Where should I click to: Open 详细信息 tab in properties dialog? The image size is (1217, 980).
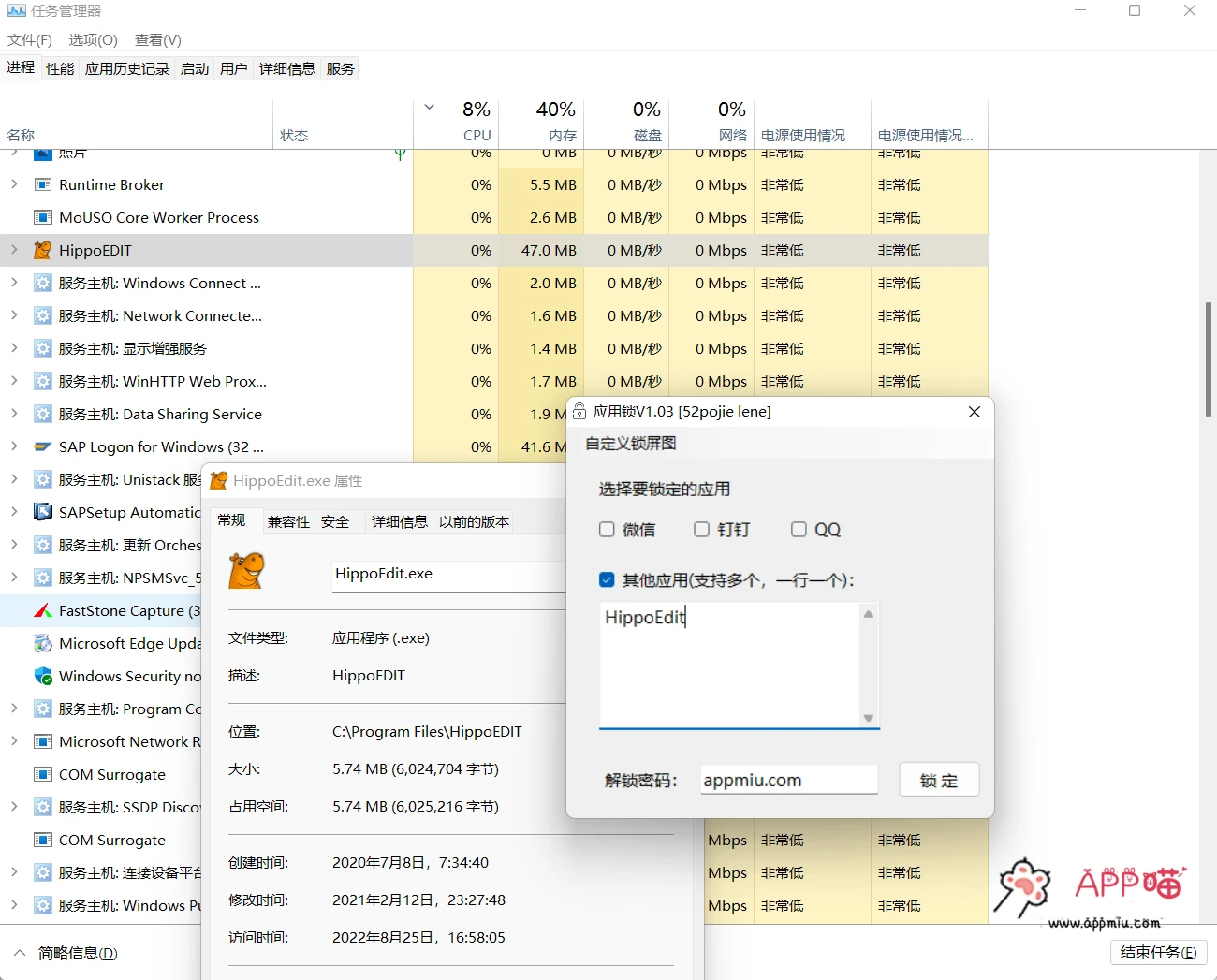[400, 522]
